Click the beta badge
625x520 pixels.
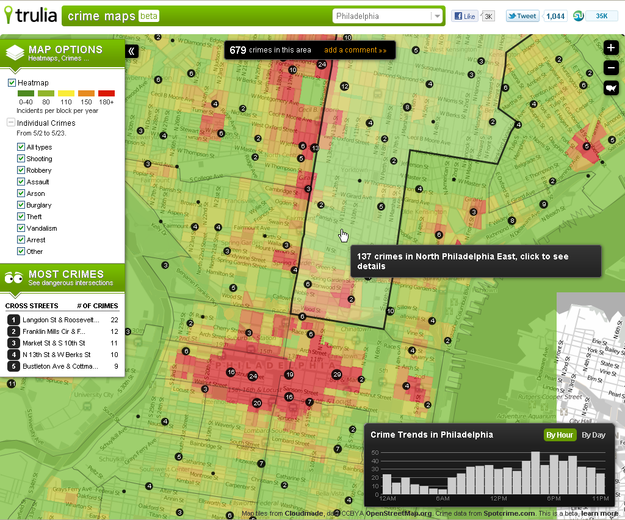(149, 16)
